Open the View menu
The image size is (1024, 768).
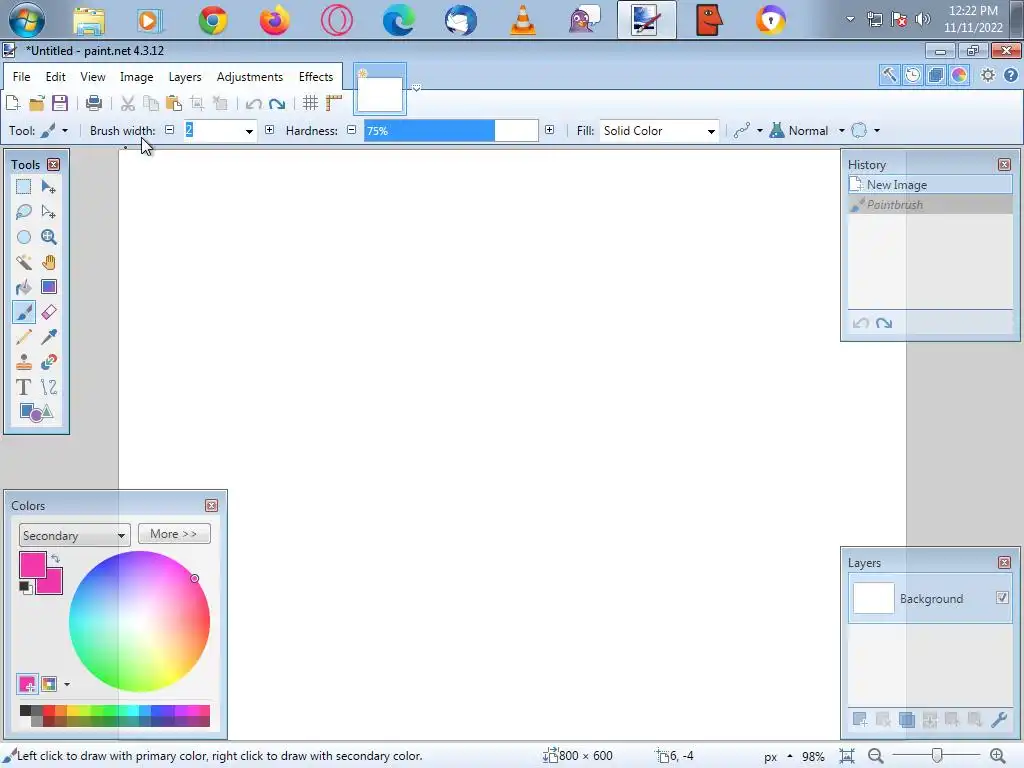click(x=93, y=76)
